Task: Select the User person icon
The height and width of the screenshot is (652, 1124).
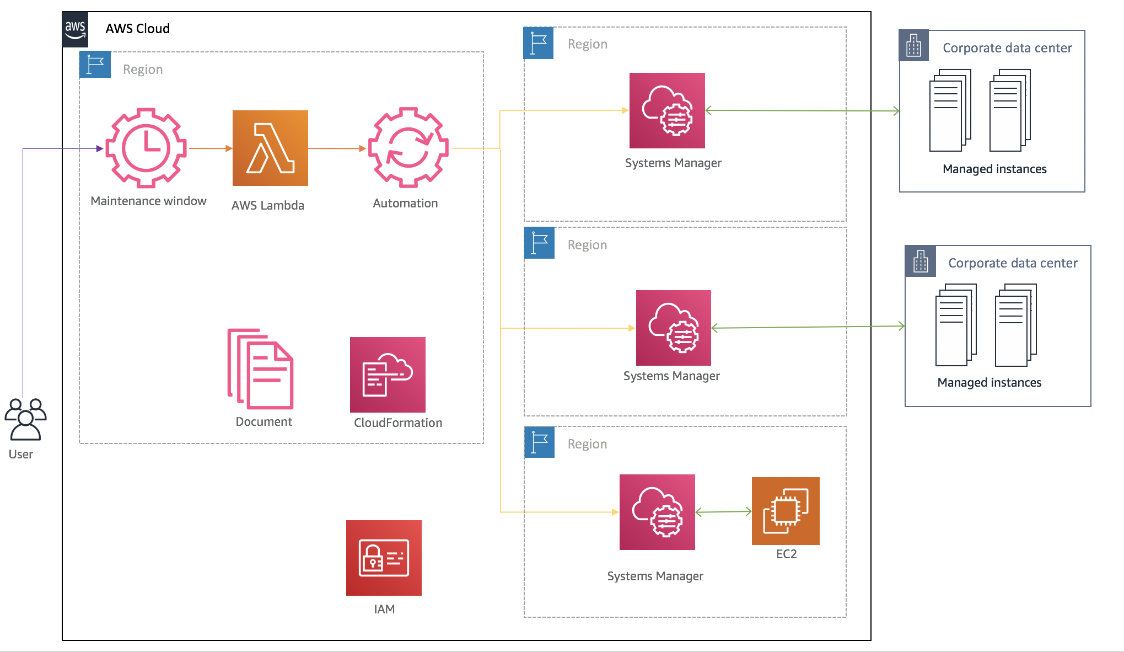Action: coord(26,420)
